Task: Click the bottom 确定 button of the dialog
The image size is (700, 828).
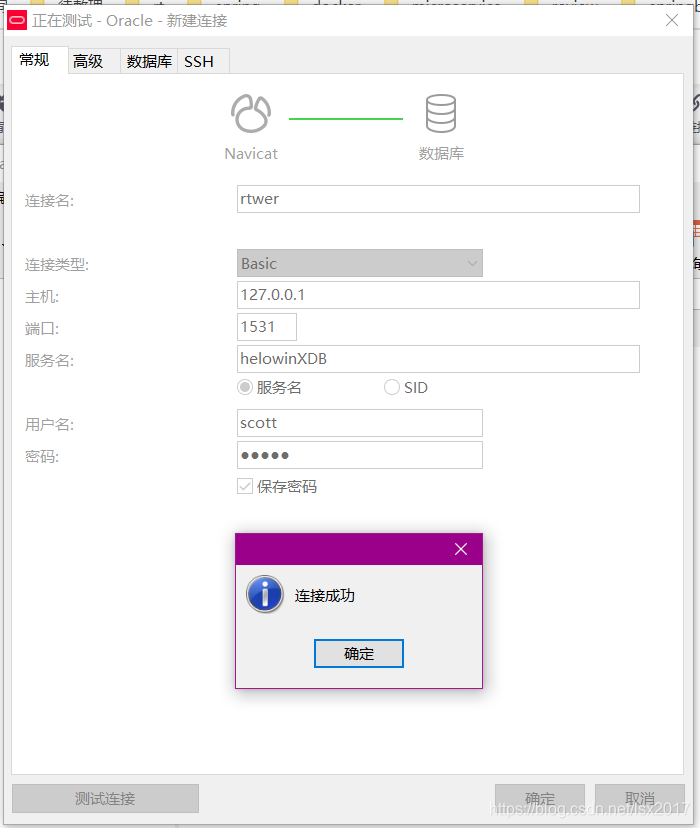Action: (x=540, y=798)
